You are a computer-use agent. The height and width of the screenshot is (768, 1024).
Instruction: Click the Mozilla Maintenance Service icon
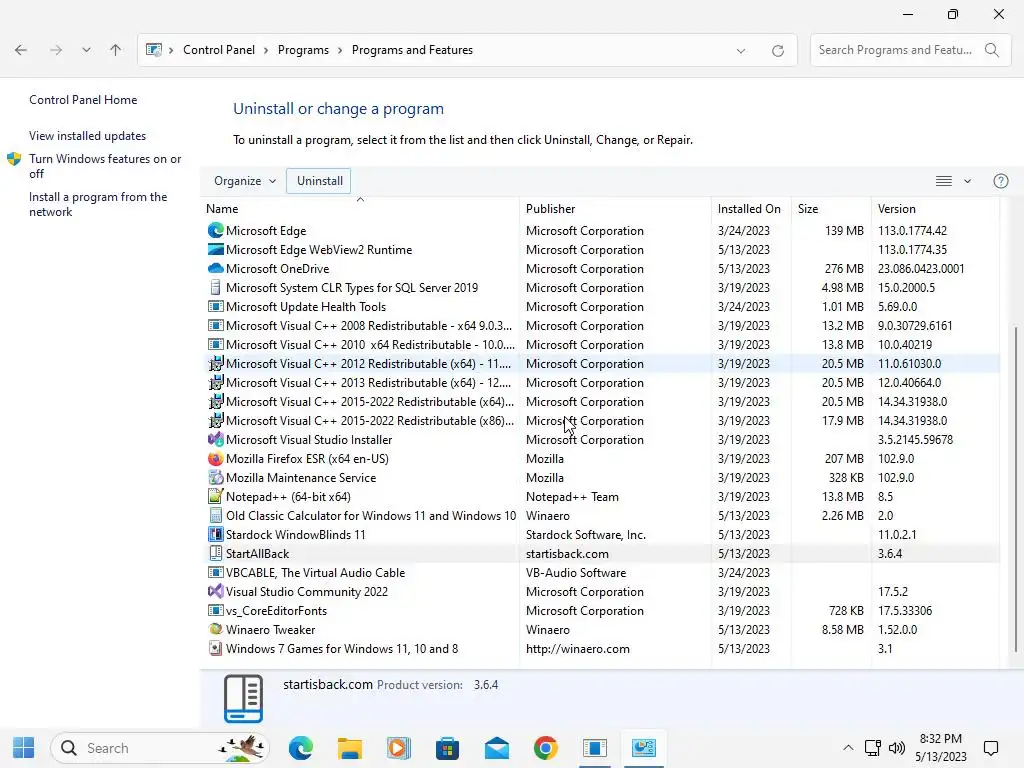coord(216,477)
